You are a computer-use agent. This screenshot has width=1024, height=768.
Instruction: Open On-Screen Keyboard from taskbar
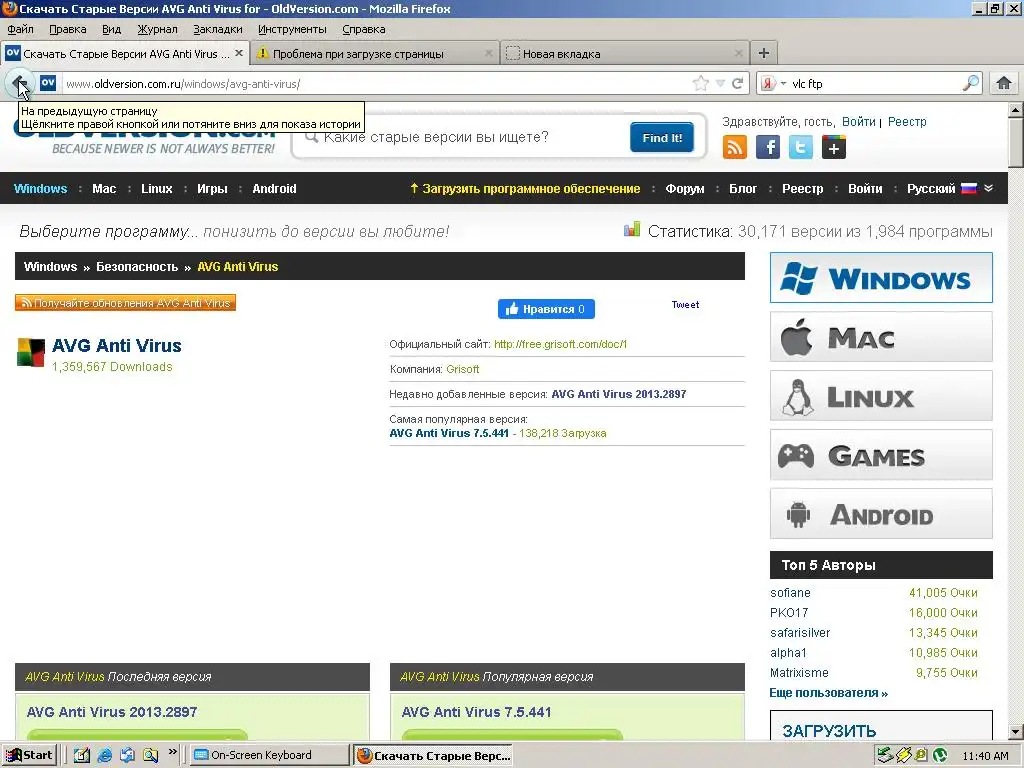[x=270, y=755]
